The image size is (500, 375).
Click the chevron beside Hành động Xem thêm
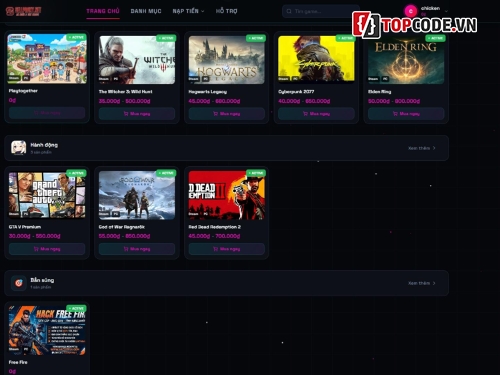[x=434, y=148]
